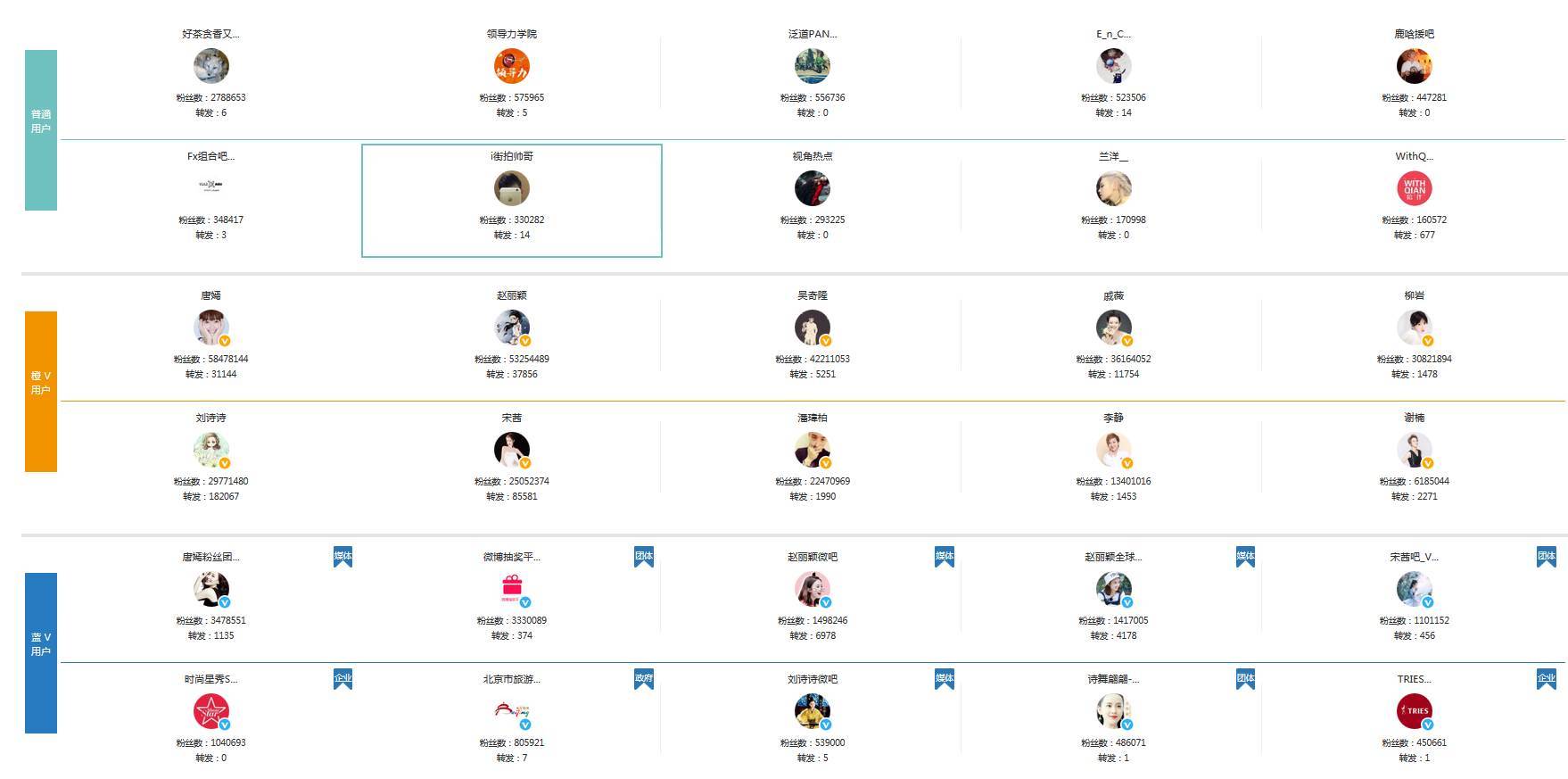The width and height of the screenshot is (1568, 779).
Task: Click the 北京市旅游 logo avatar
Action: tap(511, 711)
